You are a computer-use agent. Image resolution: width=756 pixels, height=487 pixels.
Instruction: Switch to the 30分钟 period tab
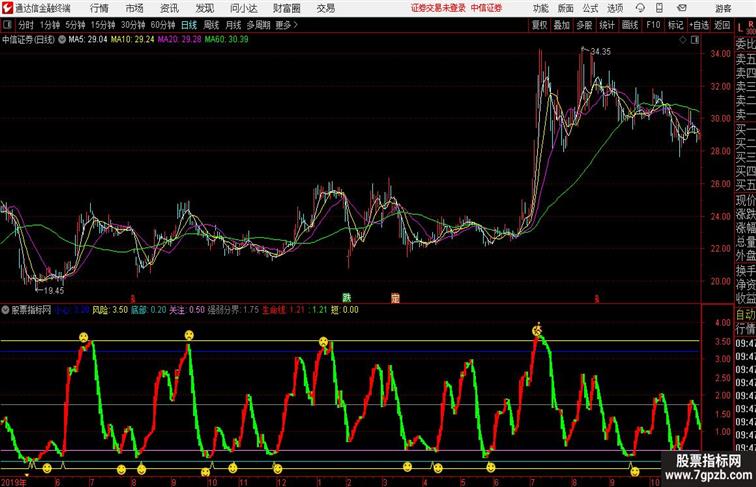tap(133, 25)
